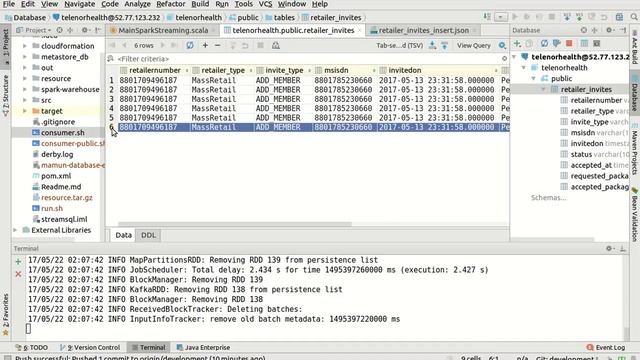
Task: Click Git: development branch in status bar
Action: pos(567,358)
